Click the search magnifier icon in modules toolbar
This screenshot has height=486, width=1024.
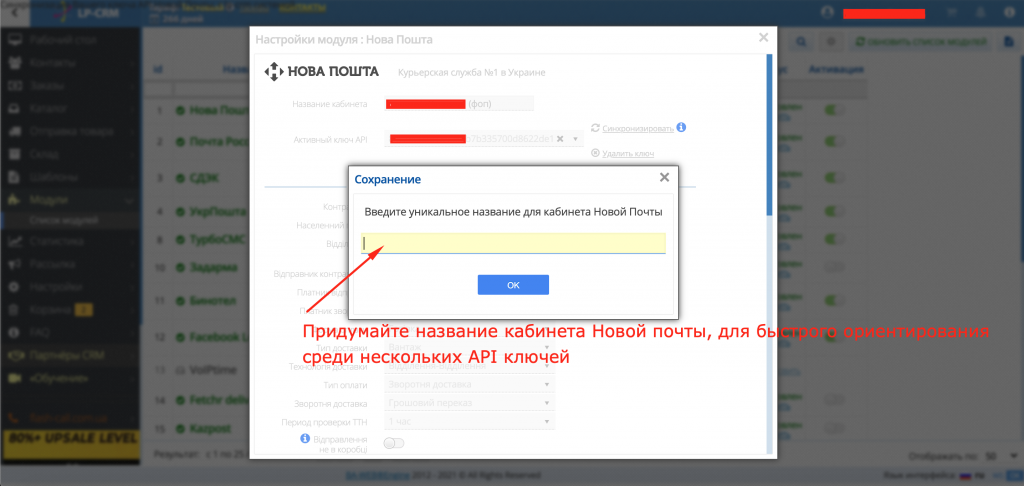[x=801, y=41]
